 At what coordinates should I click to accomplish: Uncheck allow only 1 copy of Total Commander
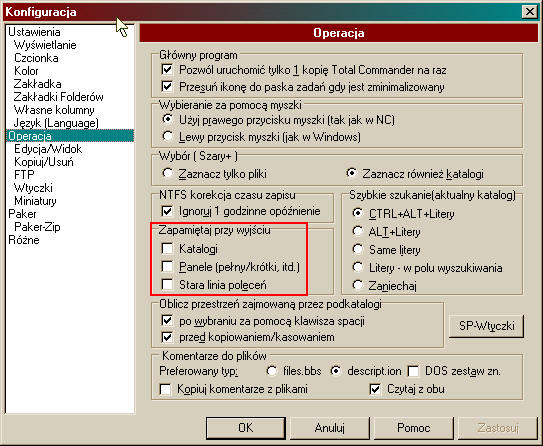(167, 70)
